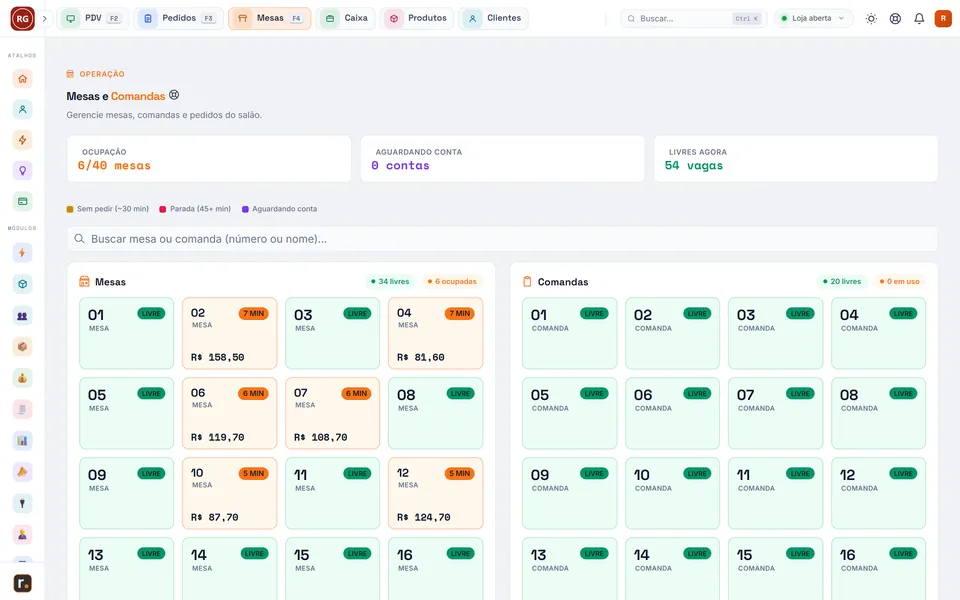Switch to the PDV tab
The image size is (960, 600).
click(92, 18)
